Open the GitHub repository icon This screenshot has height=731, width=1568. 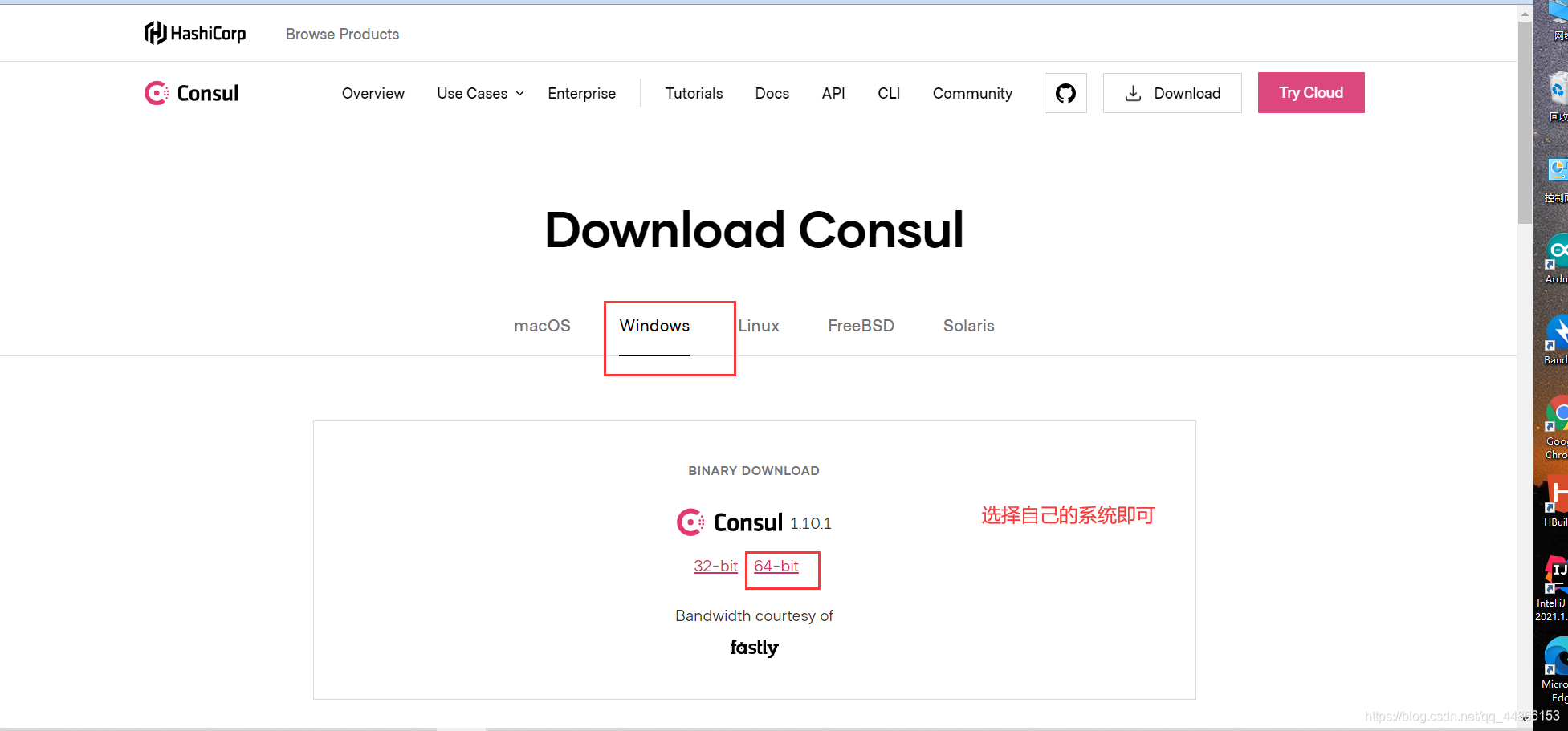tap(1065, 93)
